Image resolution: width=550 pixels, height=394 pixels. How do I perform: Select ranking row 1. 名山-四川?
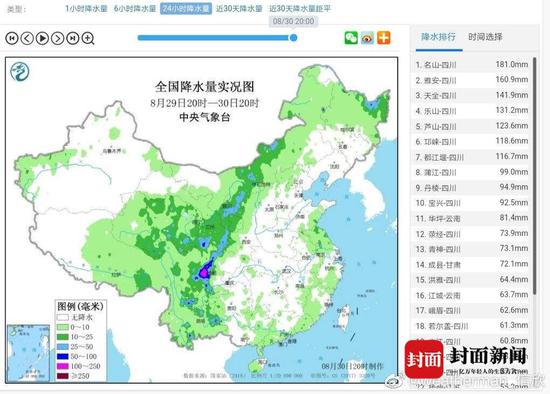point(471,65)
